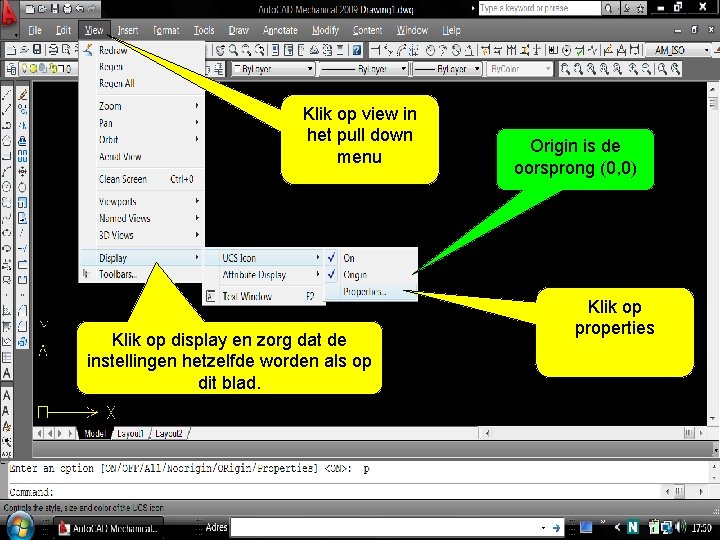Click the Undo arrow in the quick access toolbar
The image size is (720, 540).
click(79, 9)
